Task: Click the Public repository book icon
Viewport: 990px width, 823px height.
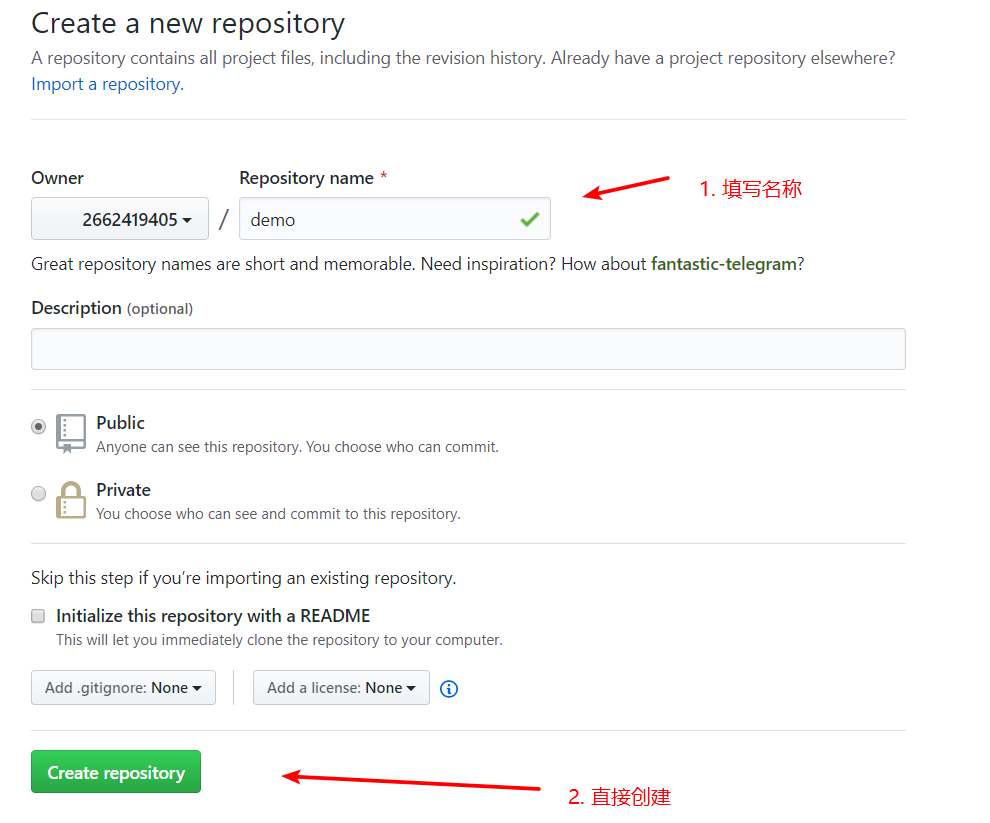Action: (x=71, y=433)
